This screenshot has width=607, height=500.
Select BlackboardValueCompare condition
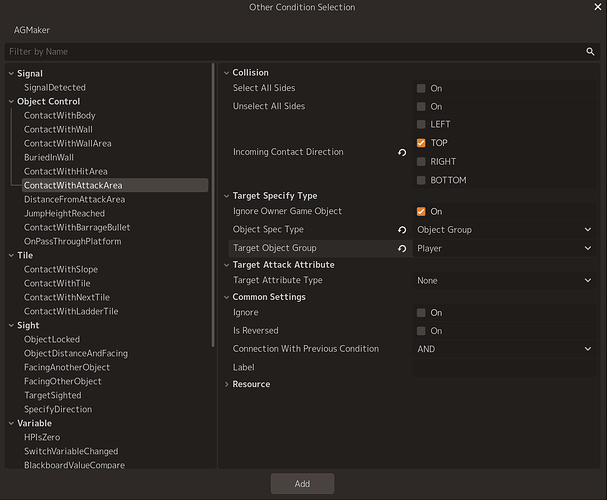[x=74, y=465]
